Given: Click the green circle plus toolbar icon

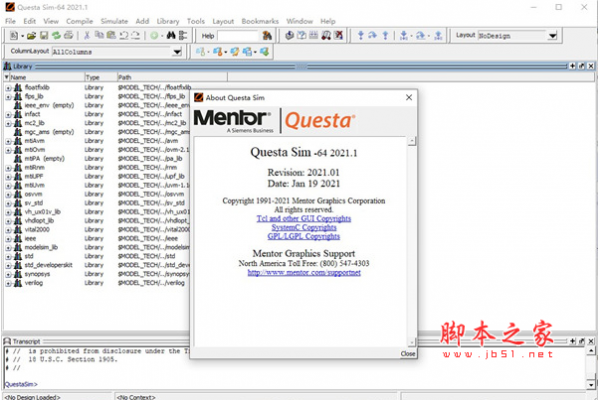Looking at the screenshot, I should click(x=154, y=36).
